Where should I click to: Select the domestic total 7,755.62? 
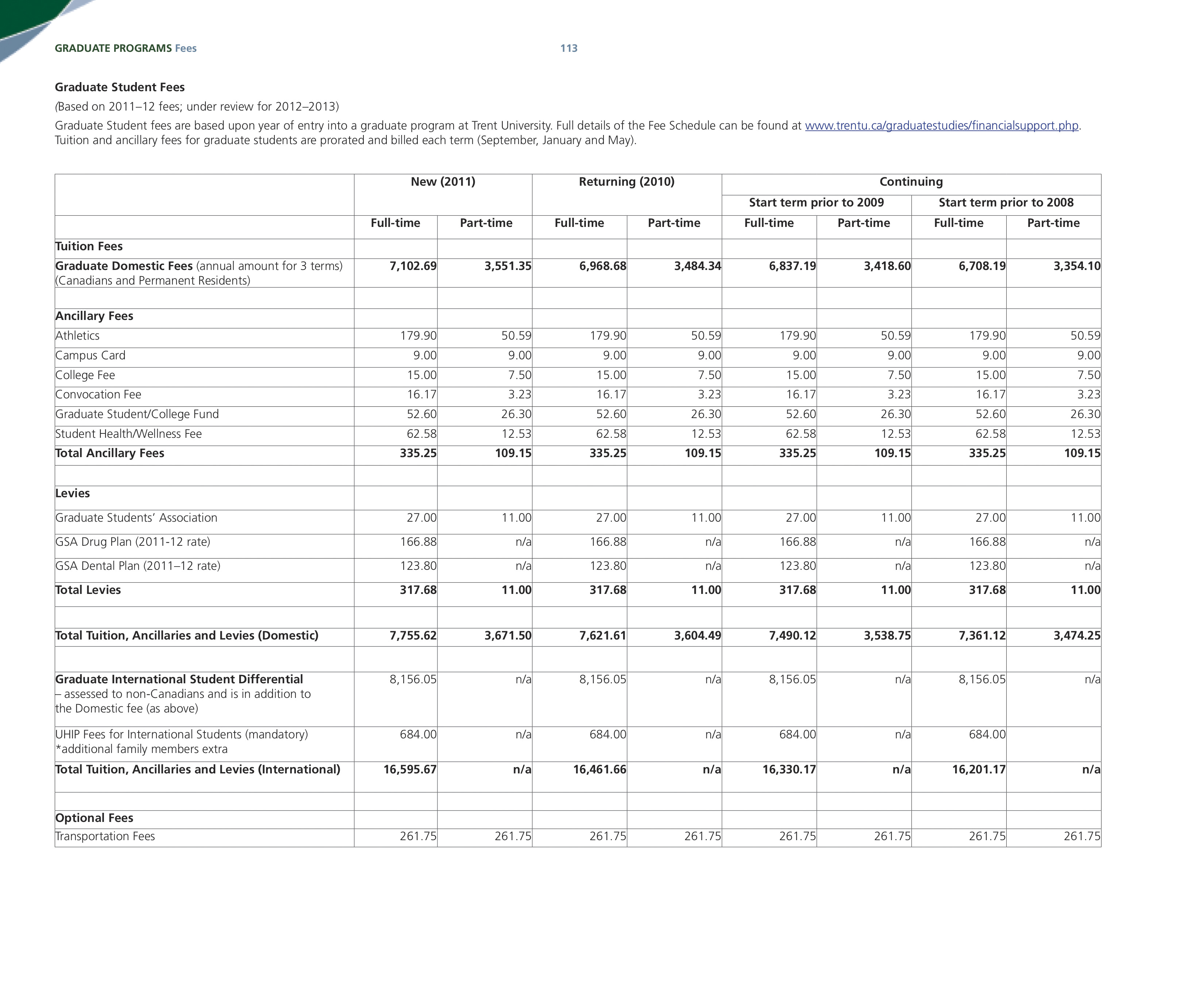(413, 636)
